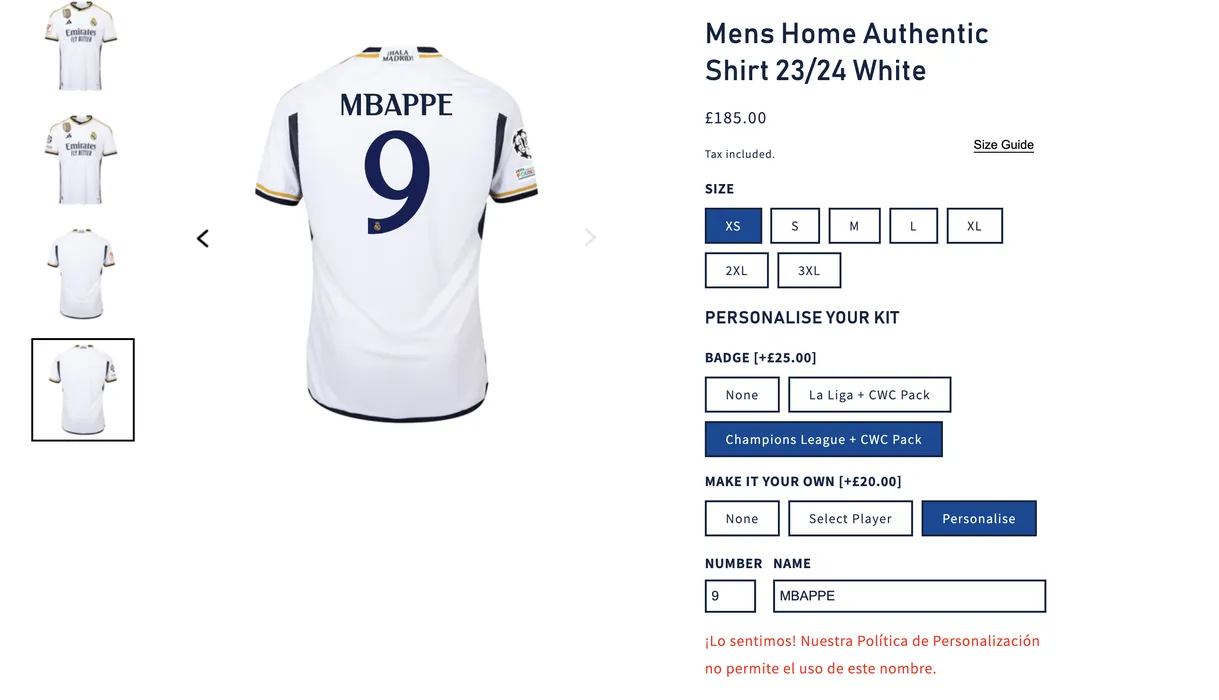Choose size S
Viewport: 1219px width, 700px height.
795,226
